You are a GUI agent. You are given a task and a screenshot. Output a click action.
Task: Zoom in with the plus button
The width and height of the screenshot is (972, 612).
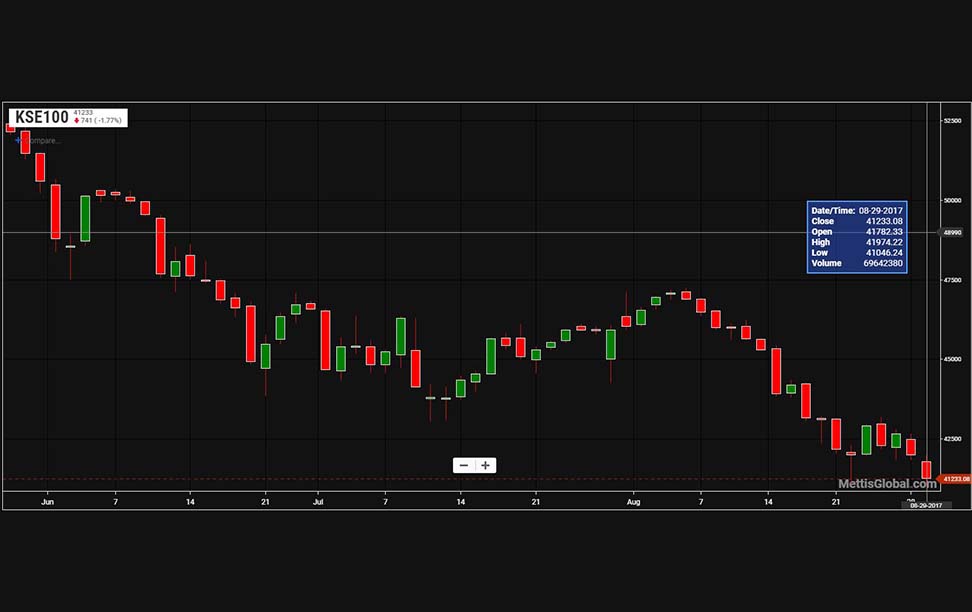pyautogui.click(x=485, y=465)
